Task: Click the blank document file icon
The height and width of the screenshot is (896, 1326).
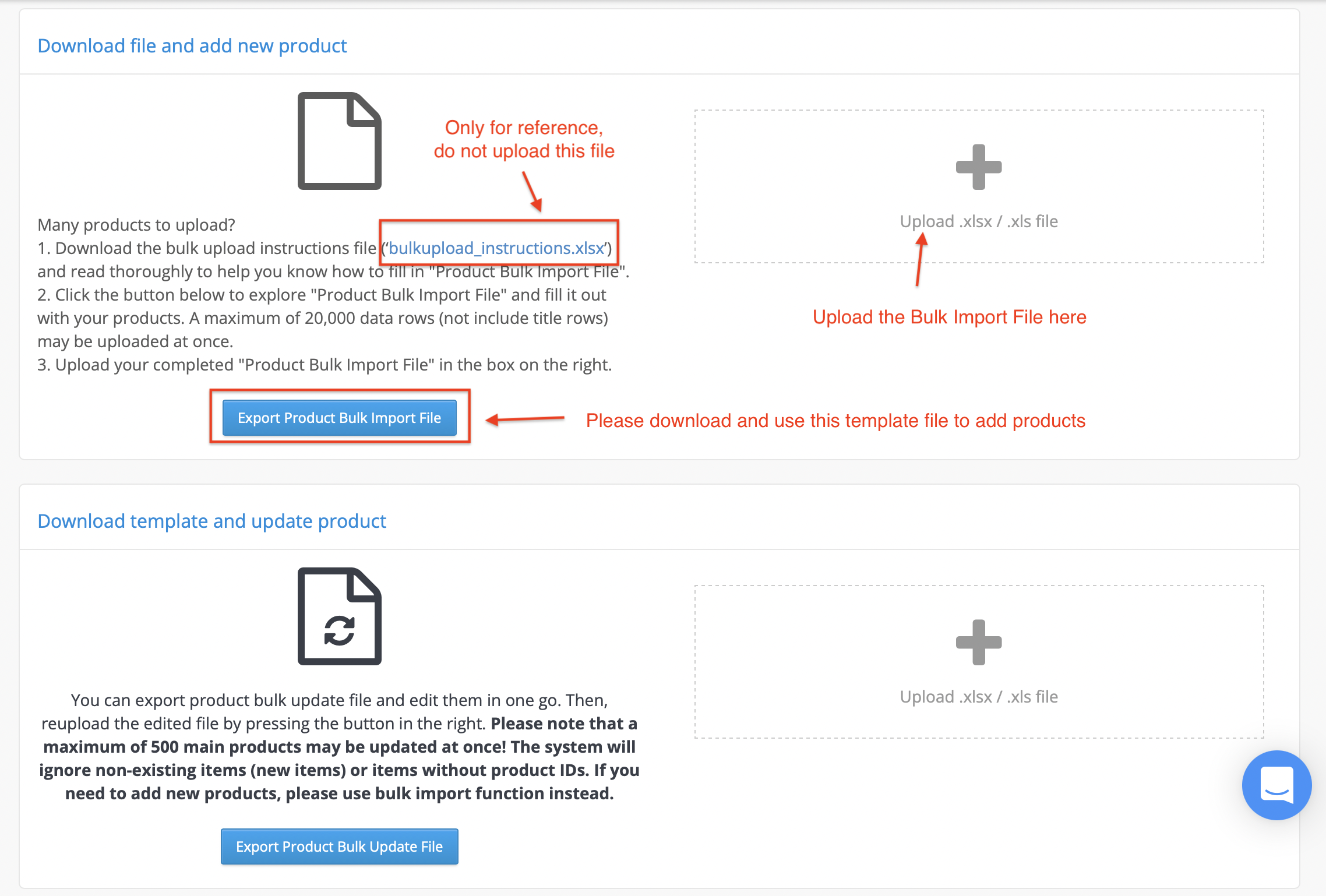Action: 340,141
